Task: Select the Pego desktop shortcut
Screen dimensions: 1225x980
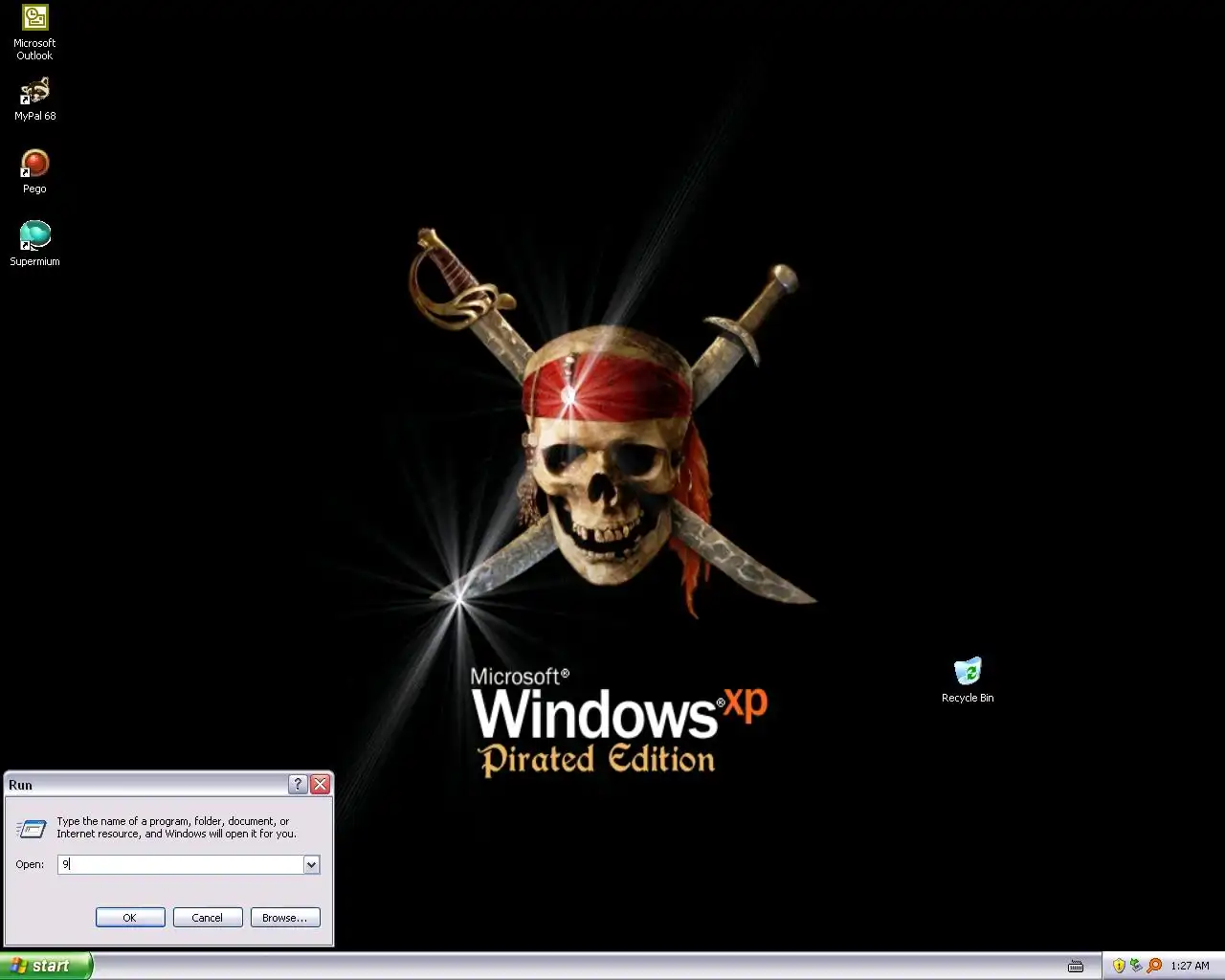Action: click(x=34, y=171)
